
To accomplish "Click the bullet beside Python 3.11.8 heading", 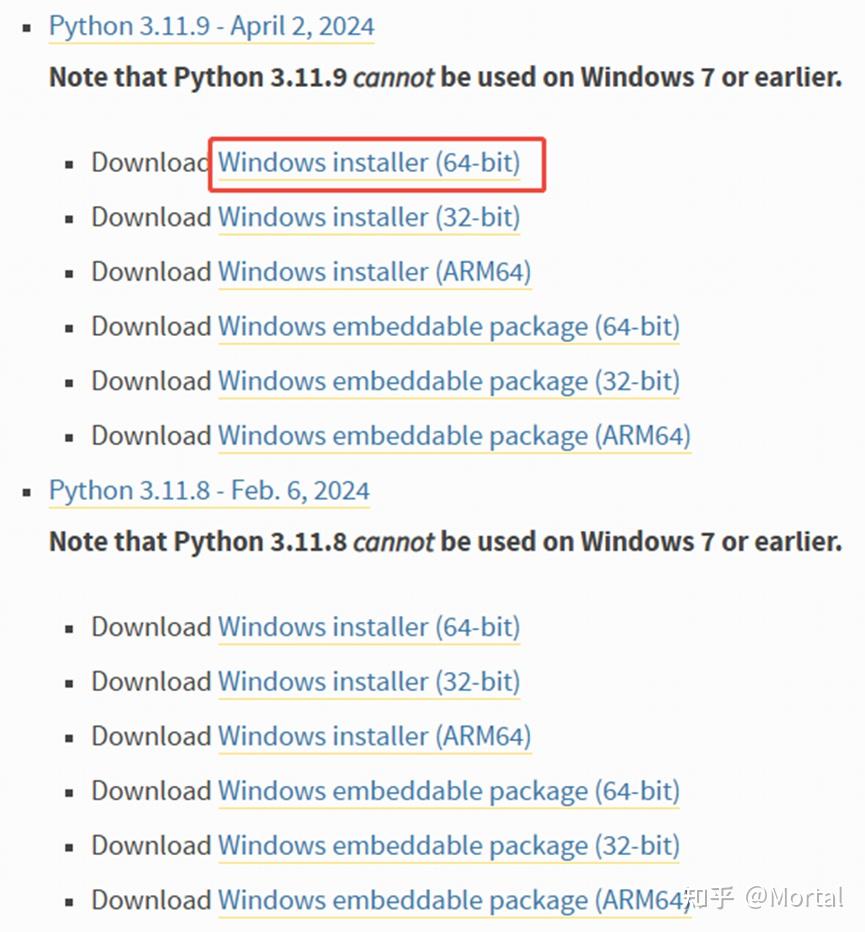I will 26,493.
